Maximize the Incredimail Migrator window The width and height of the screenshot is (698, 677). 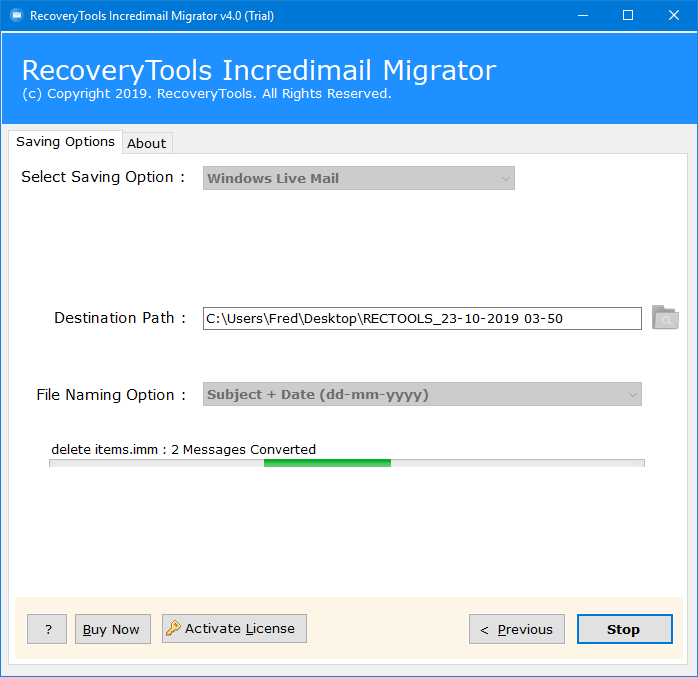click(x=628, y=16)
